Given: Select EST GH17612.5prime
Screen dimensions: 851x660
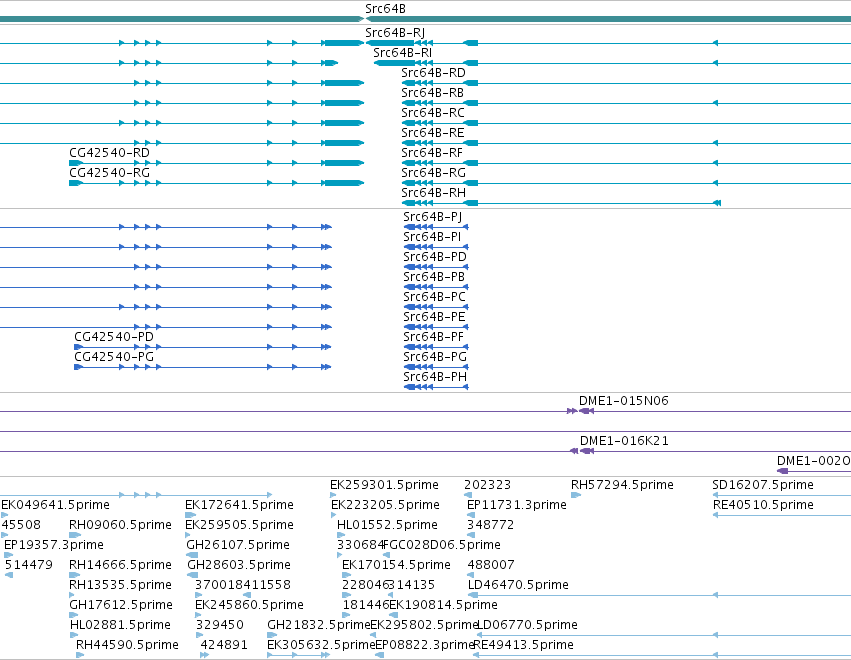Looking at the screenshot, I should 120,605.
